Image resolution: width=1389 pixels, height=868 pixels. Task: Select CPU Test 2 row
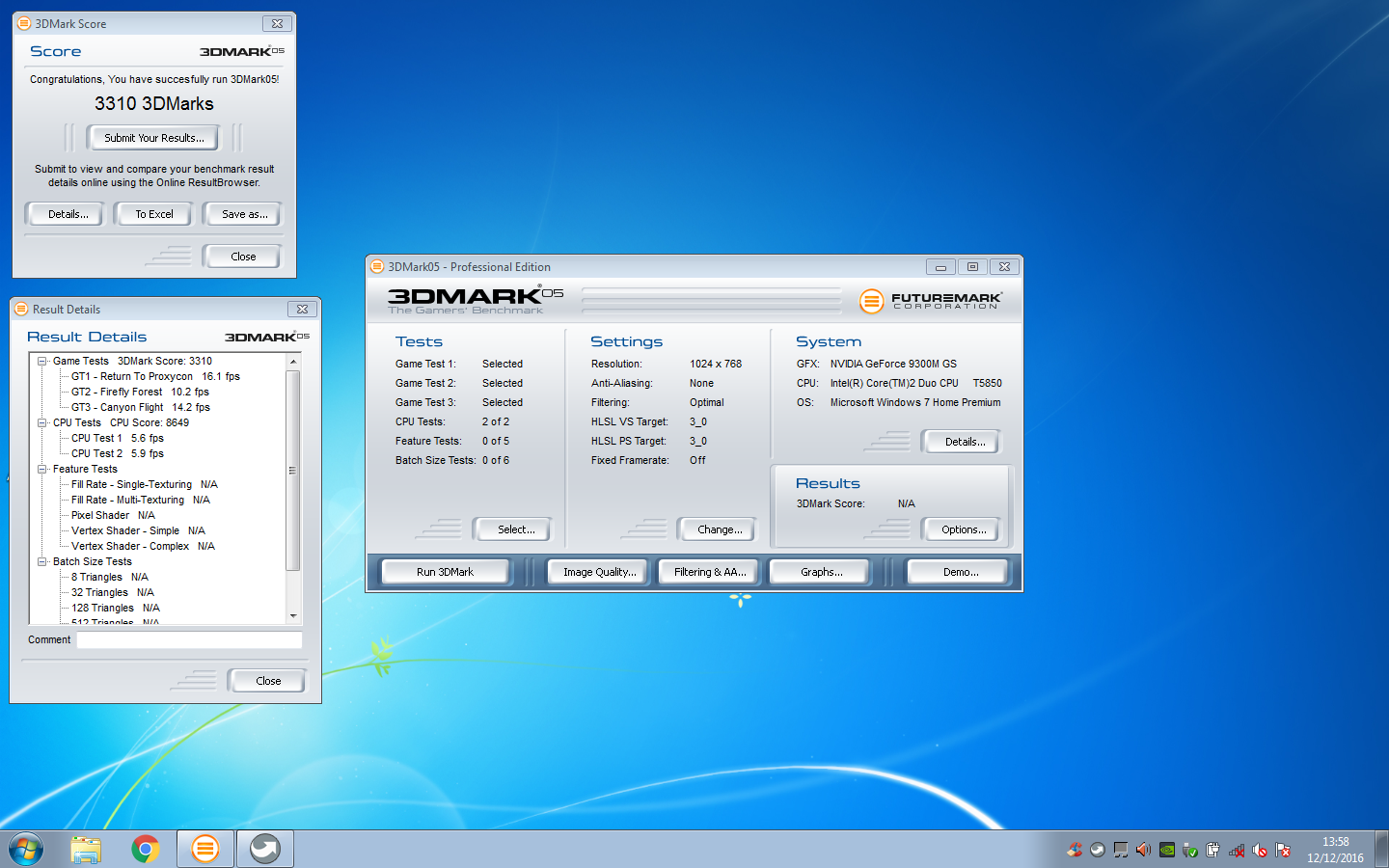click(x=118, y=454)
